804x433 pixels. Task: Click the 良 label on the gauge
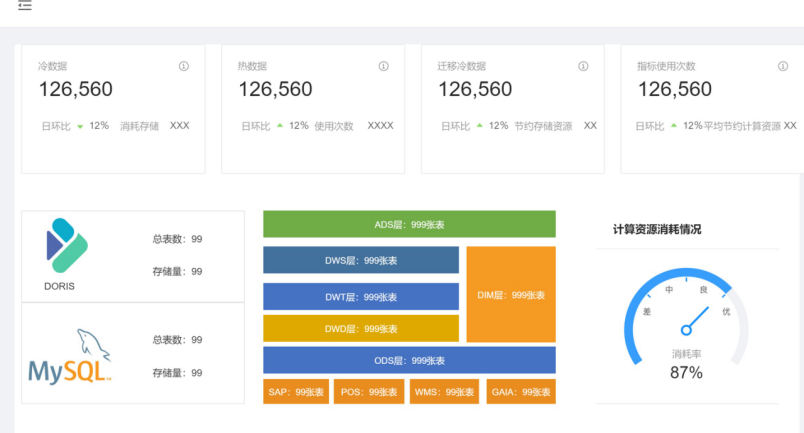coord(704,290)
